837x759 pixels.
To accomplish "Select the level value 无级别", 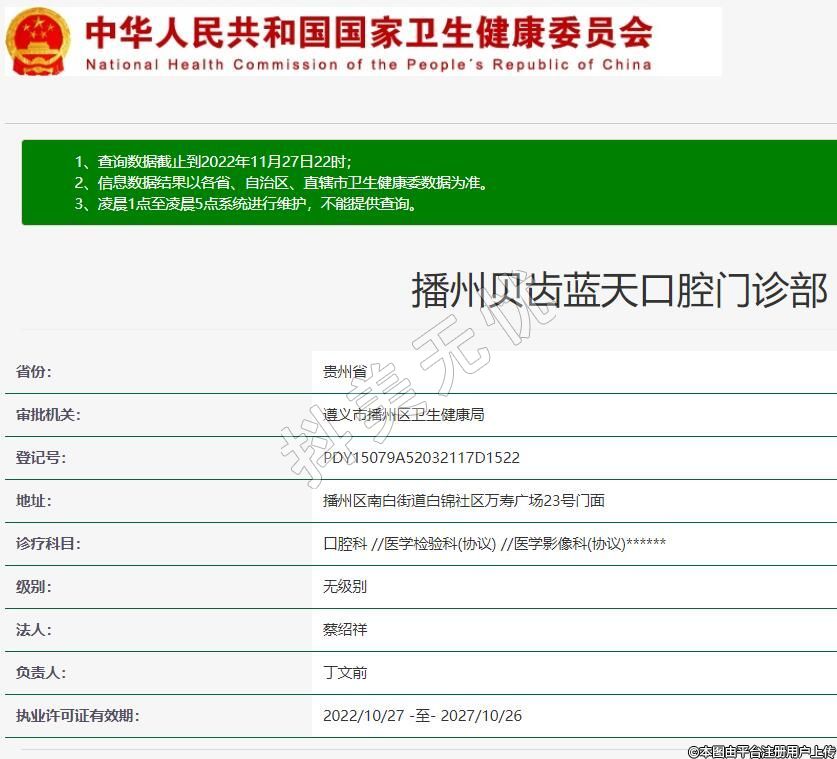I will [x=344, y=587].
